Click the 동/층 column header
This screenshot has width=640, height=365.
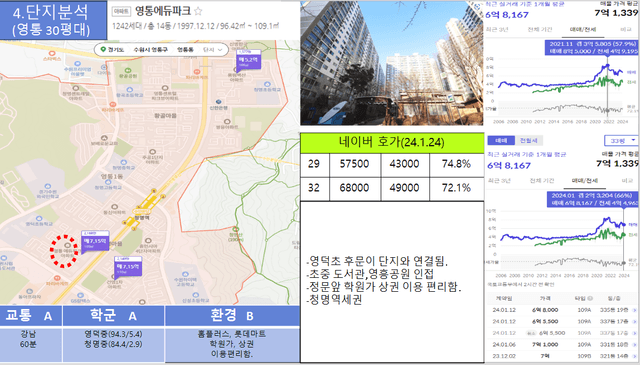613,298
